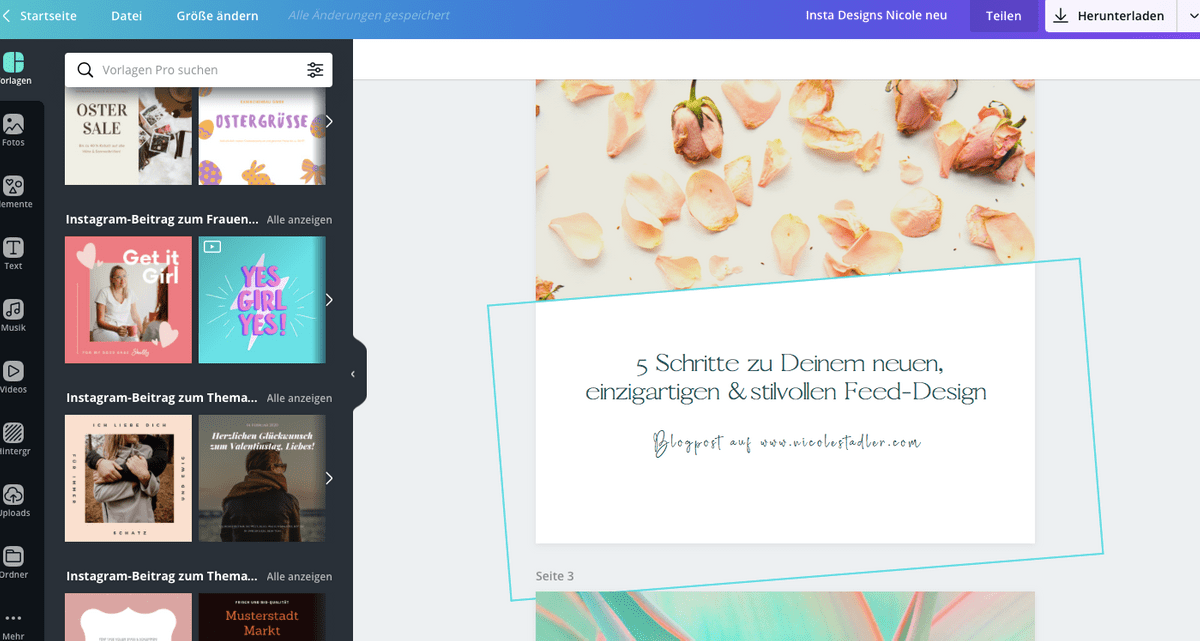
Task: Open template search filter options
Action: [315, 70]
